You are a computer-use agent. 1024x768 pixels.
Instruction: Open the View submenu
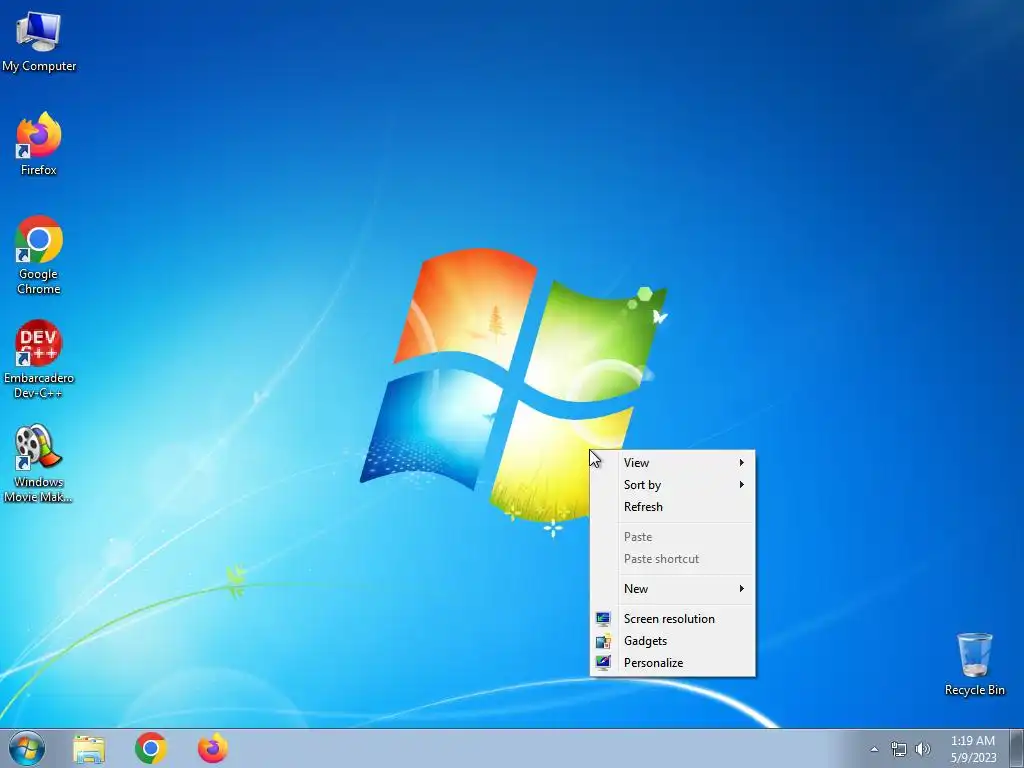pyautogui.click(x=672, y=462)
